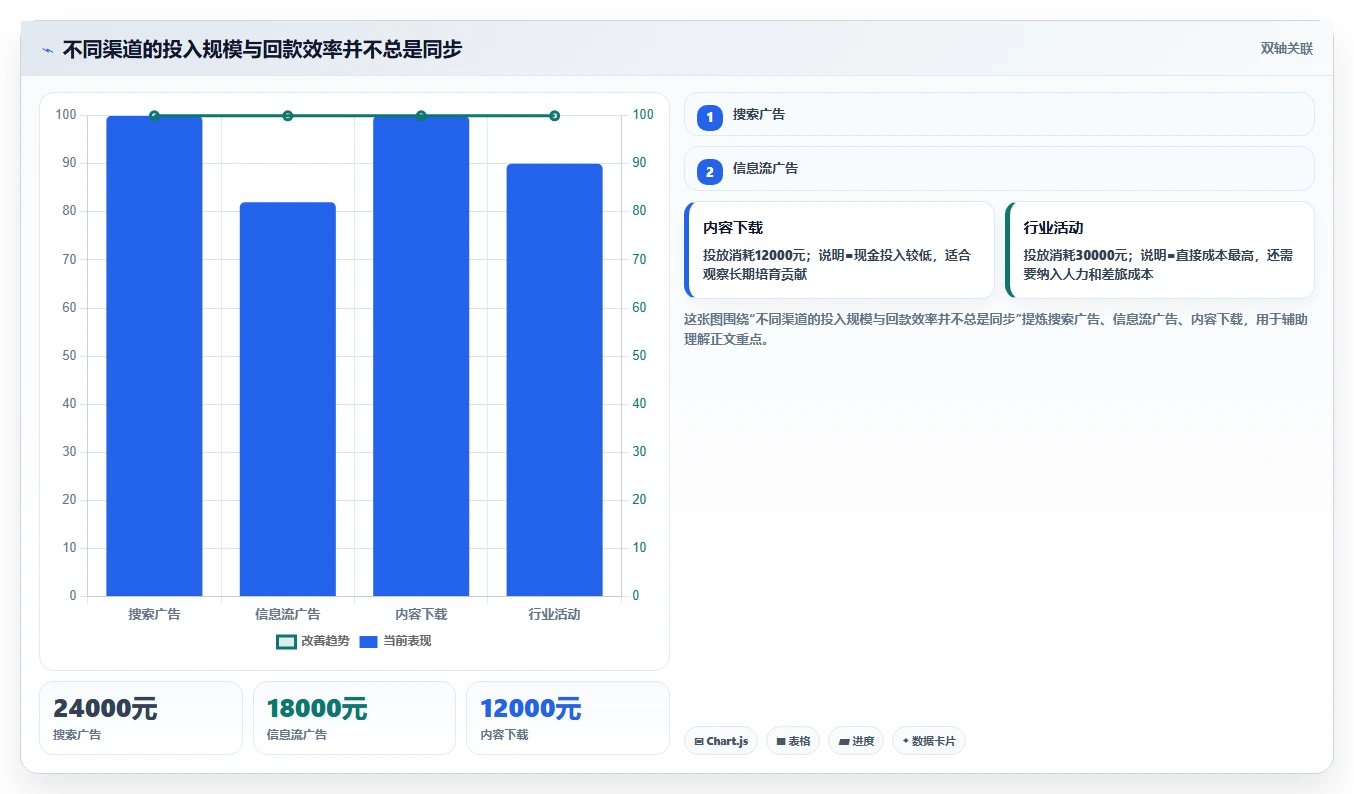Click the 20 tick on the right green axis
The width and height of the screenshot is (1354, 794).
click(x=639, y=500)
